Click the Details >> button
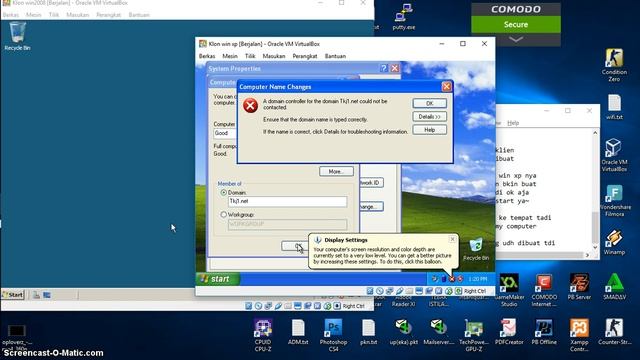 [x=429, y=116]
